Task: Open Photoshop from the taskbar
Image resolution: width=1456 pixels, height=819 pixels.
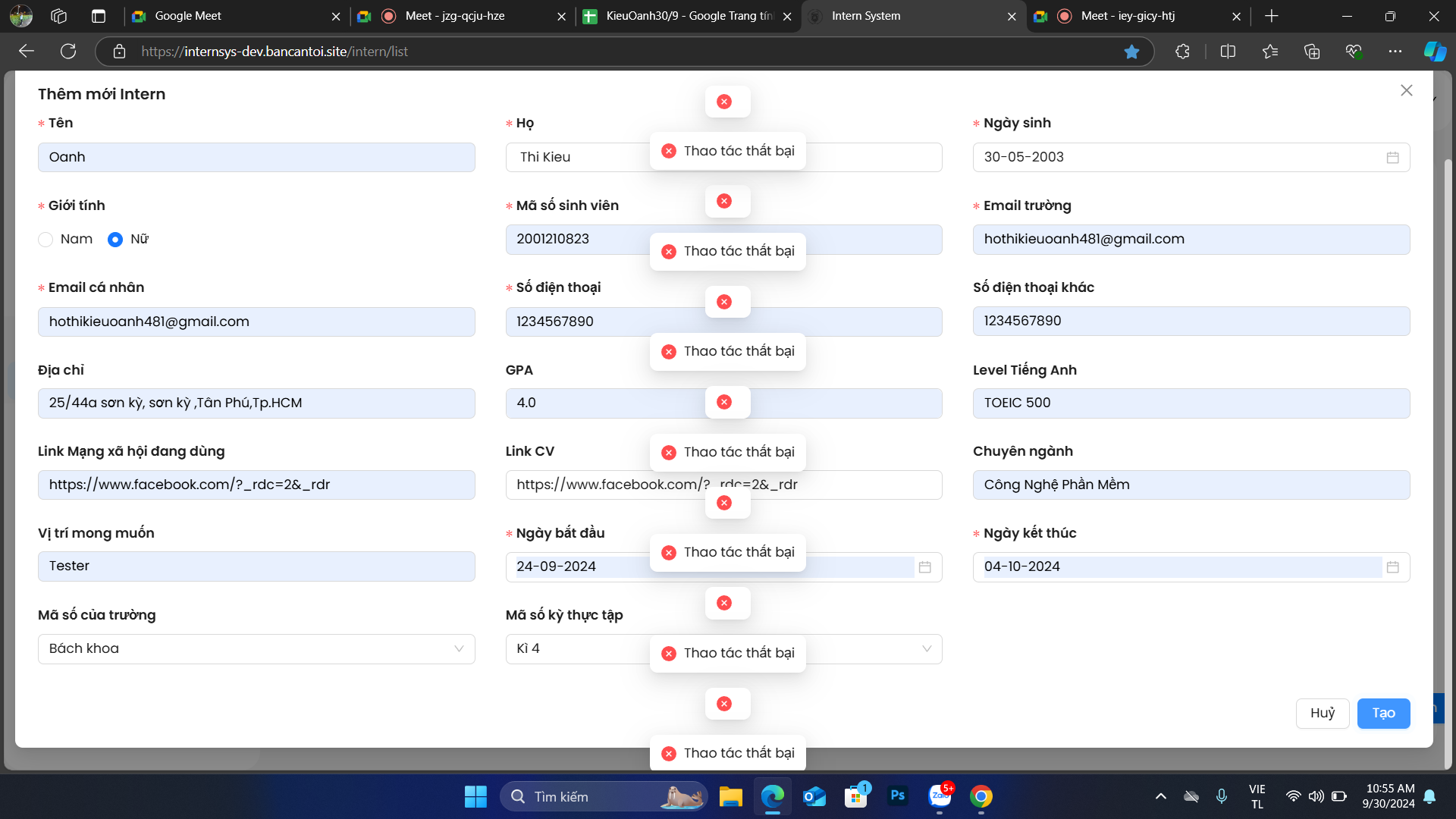Action: pos(897,796)
